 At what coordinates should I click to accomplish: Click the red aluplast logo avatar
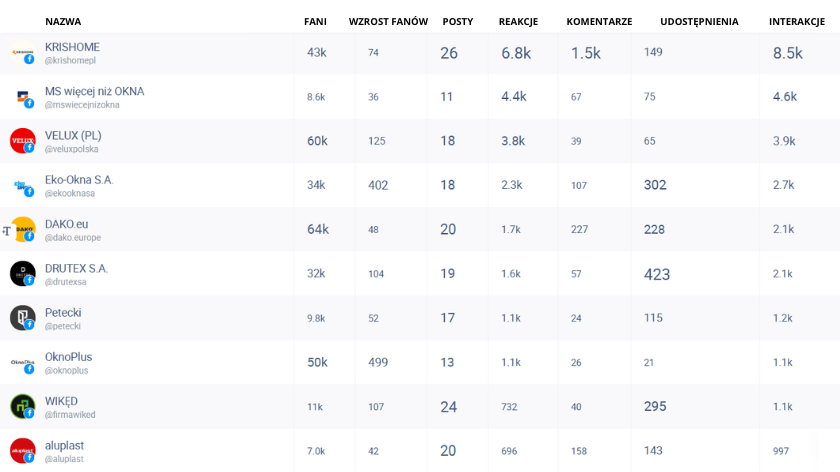(x=22, y=451)
